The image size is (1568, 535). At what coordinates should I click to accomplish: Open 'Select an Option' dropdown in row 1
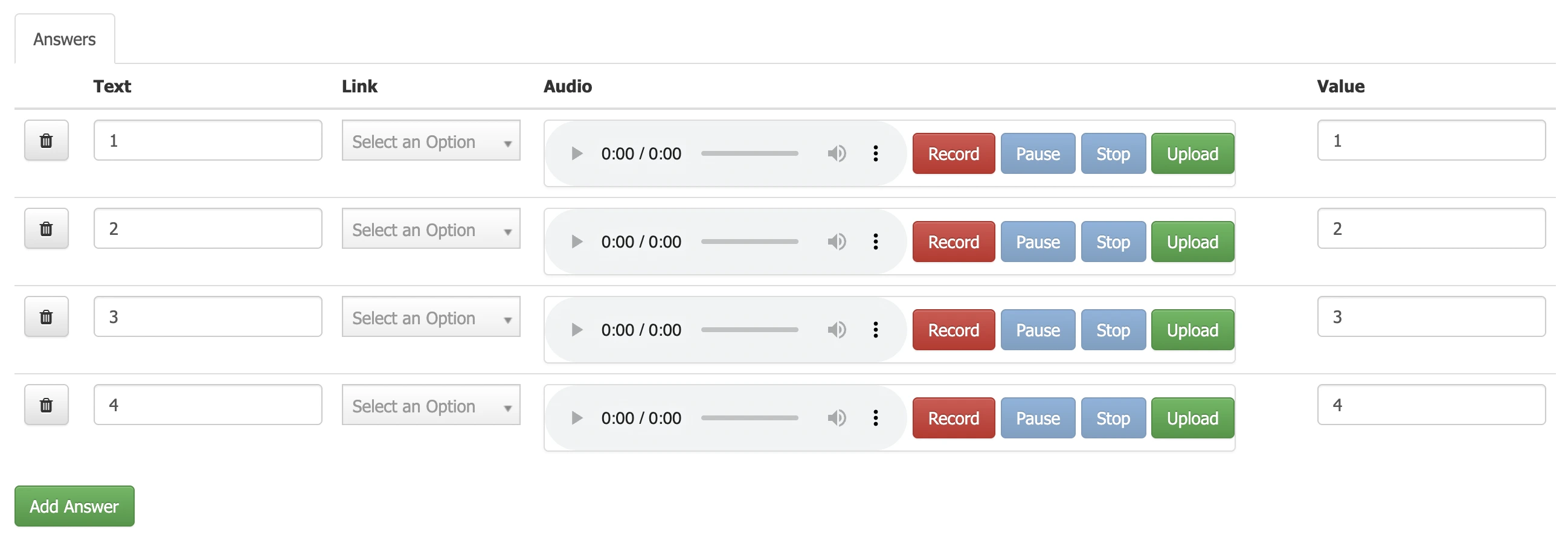pos(430,141)
